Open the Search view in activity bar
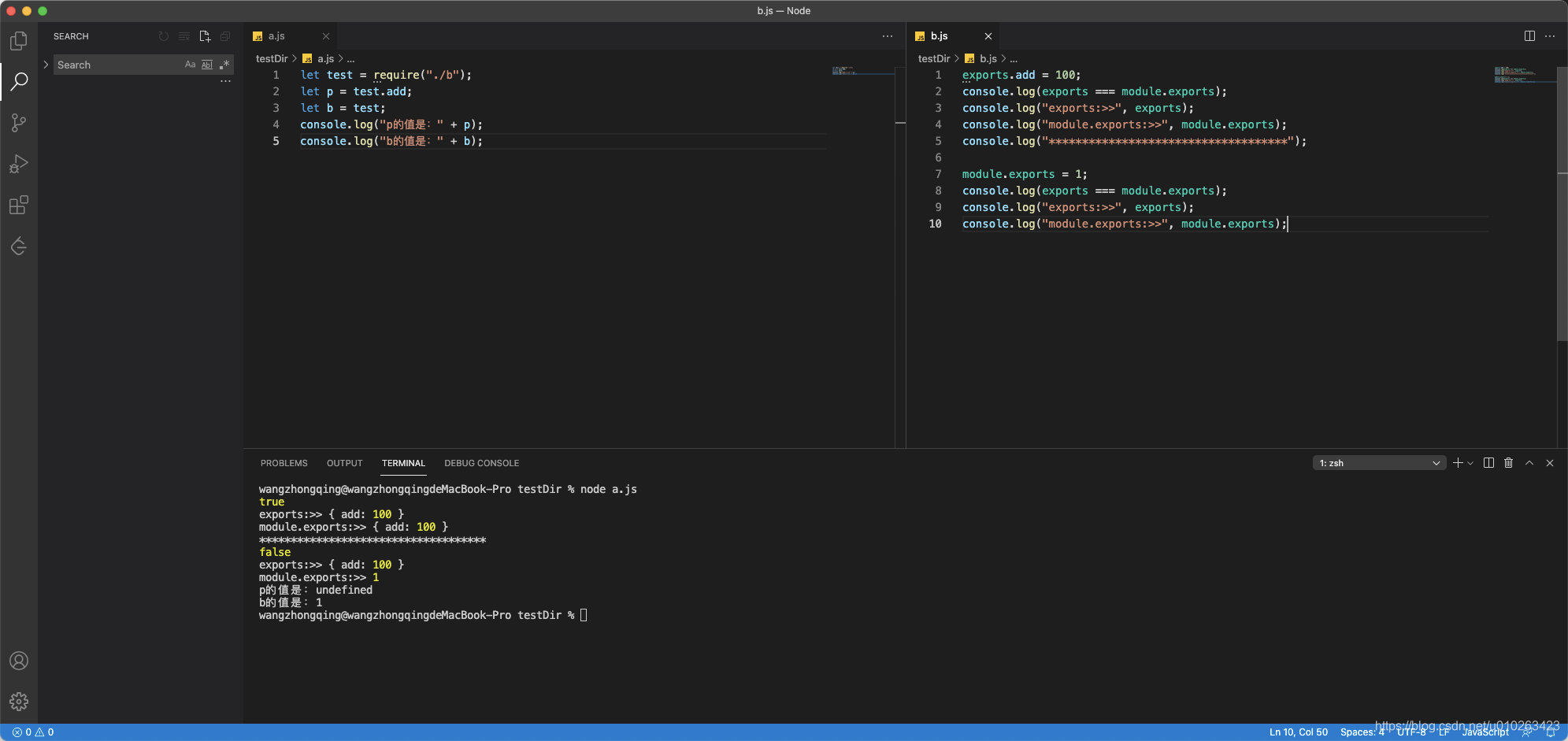Screen dimensions: 1568x741 click(19, 81)
